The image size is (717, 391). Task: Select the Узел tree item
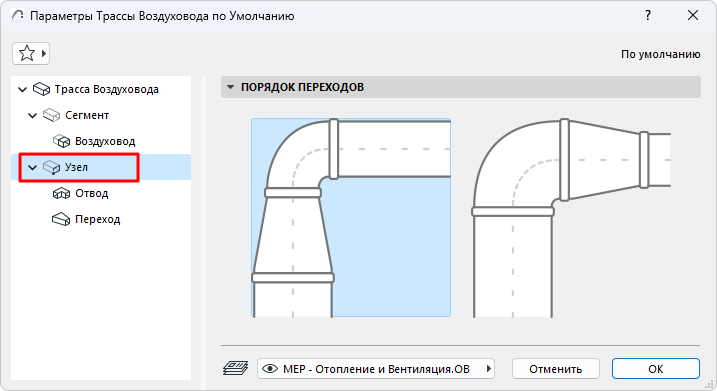pos(101,167)
